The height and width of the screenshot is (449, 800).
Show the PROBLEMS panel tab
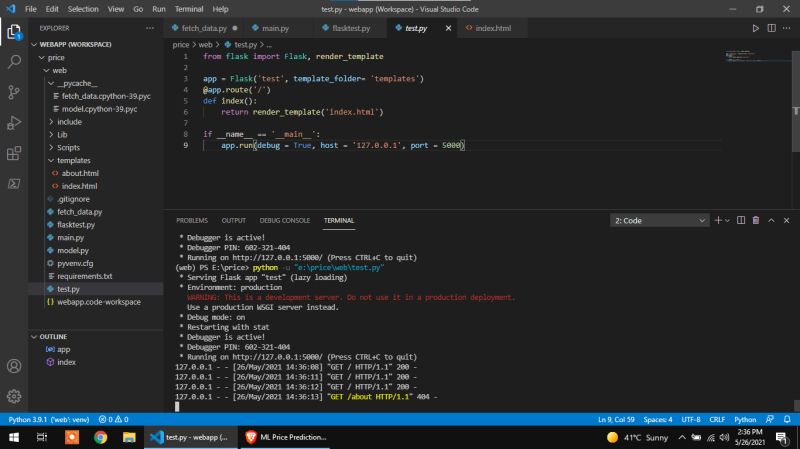pyautogui.click(x=192, y=220)
